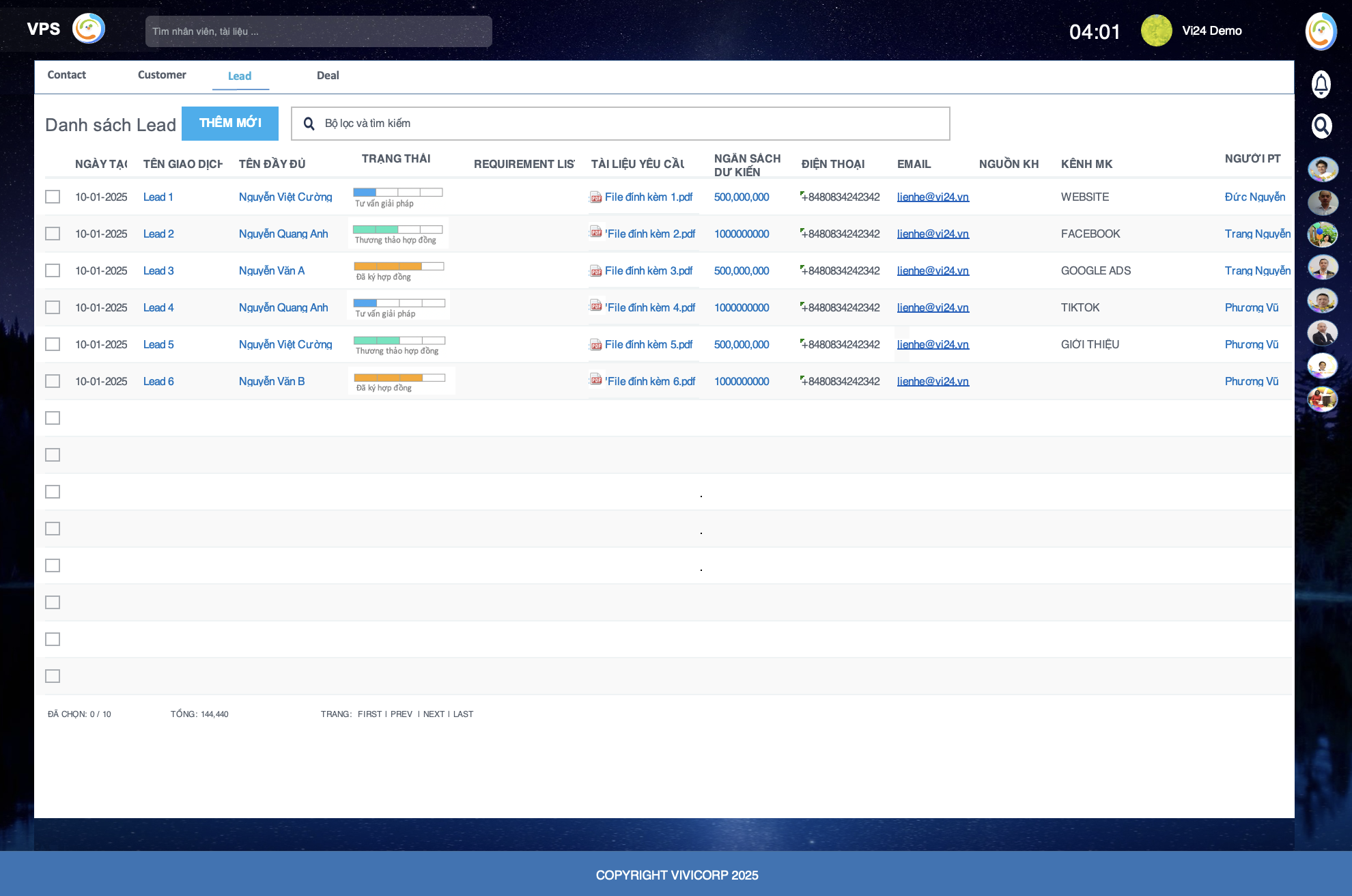Image resolution: width=1352 pixels, height=896 pixels.
Task: Click Lead 2 status bar Thương thảo hợp đồng
Action: (397, 229)
